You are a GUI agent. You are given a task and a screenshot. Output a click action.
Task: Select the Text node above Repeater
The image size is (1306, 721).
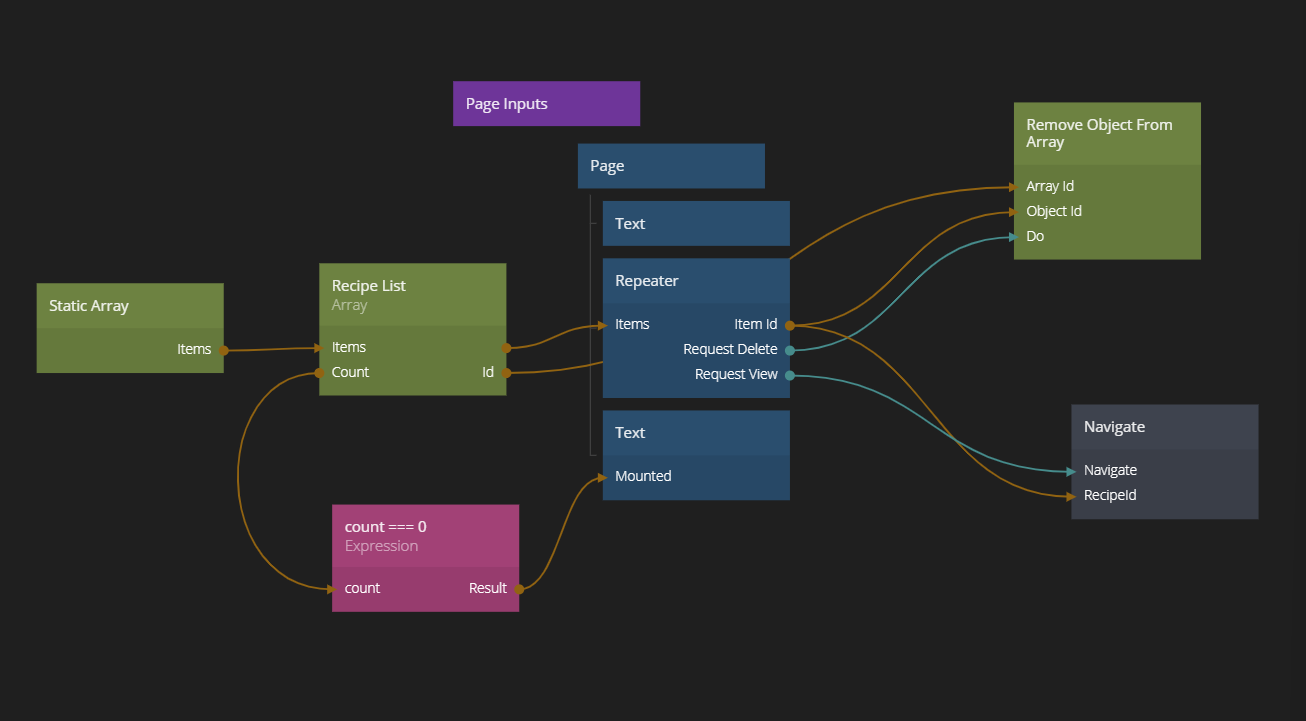pyautogui.click(x=695, y=224)
